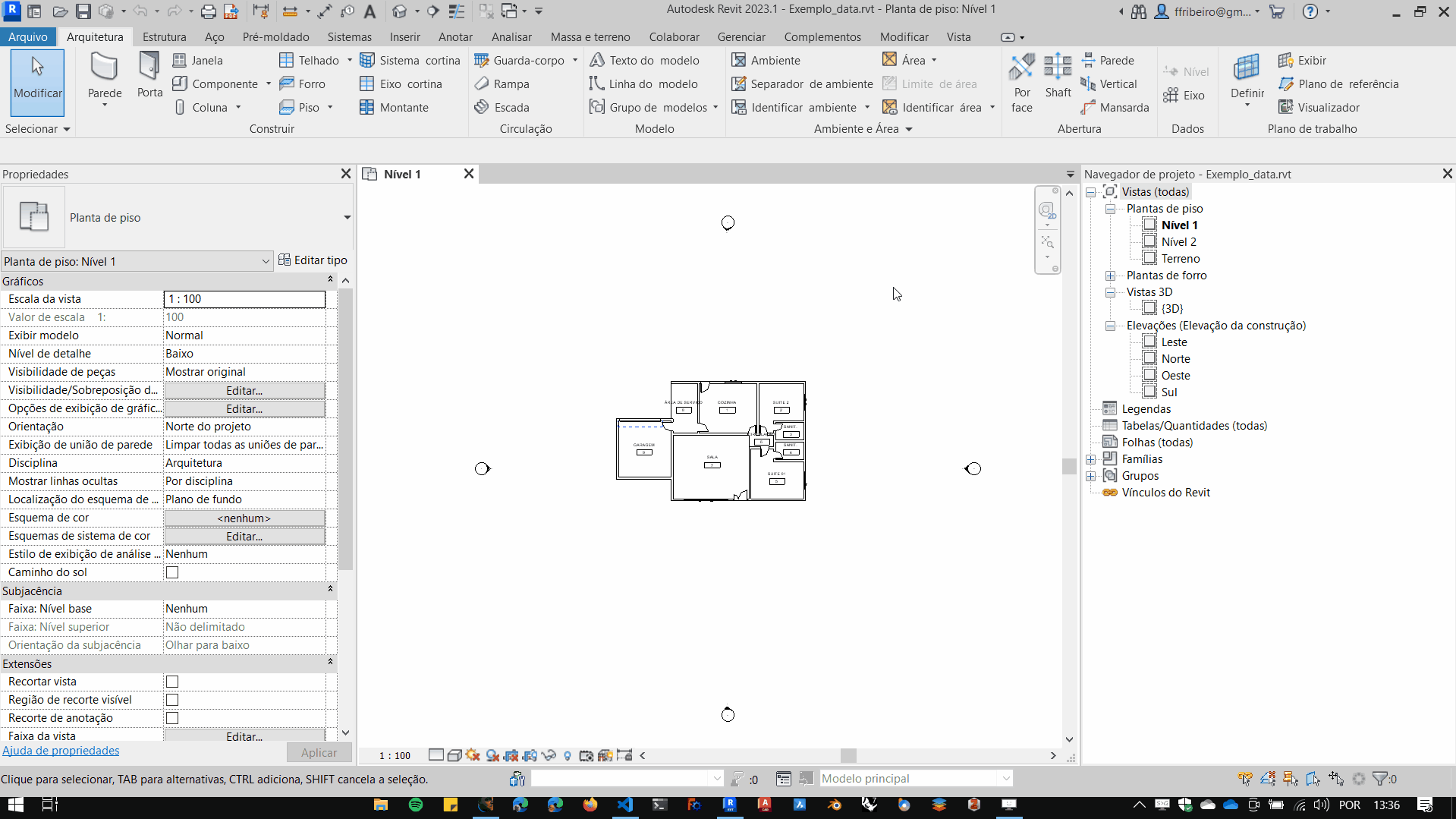Open the Planta de piso type dropdown

[347, 218]
